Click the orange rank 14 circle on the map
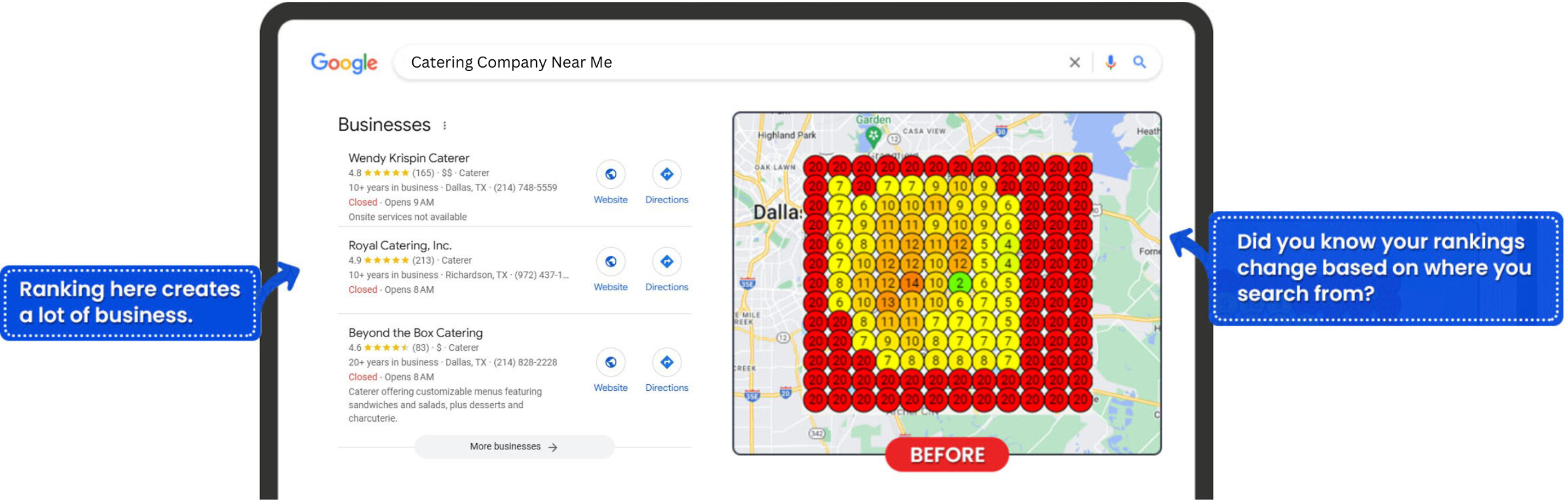Image resolution: width=1568 pixels, height=501 pixels. (911, 283)
